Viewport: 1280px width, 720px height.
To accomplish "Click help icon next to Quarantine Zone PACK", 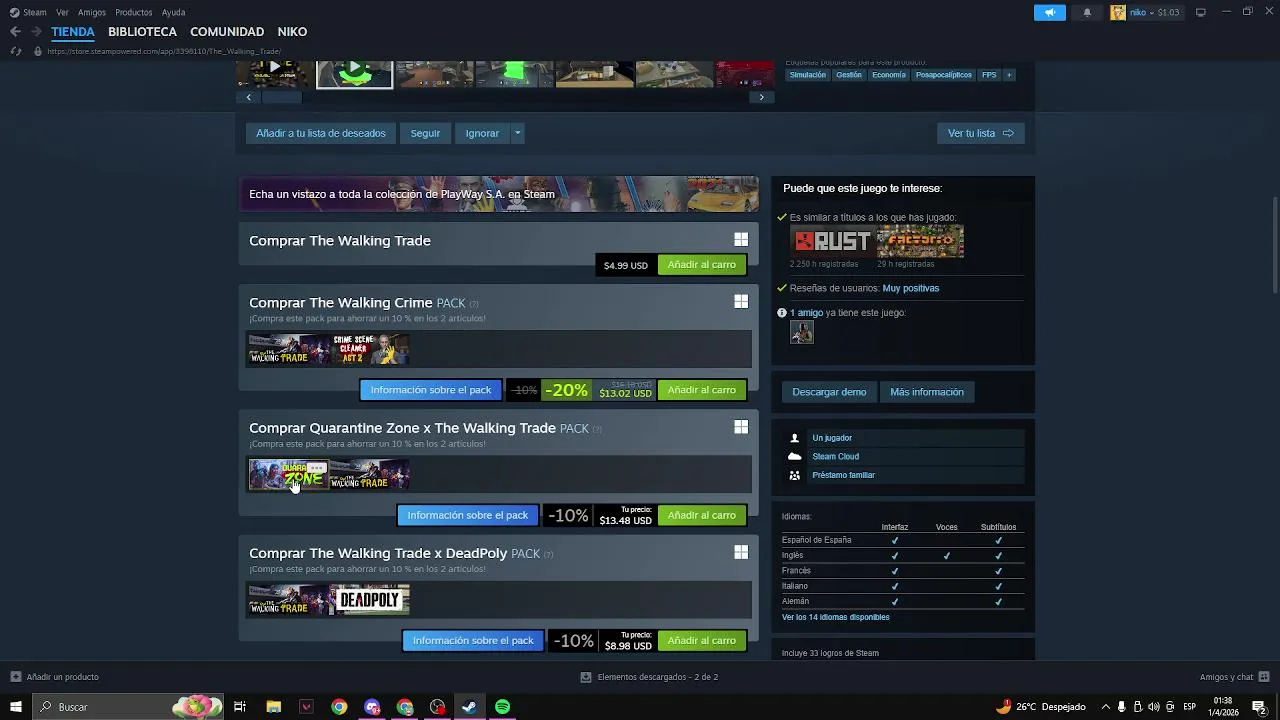I will tap(597, 429).
